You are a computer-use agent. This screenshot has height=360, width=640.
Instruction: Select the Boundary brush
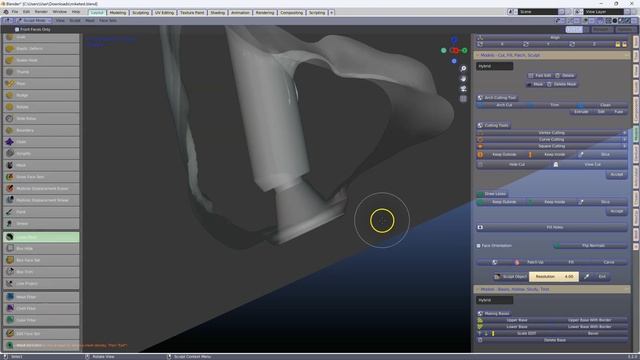click(x=41, y=130)
